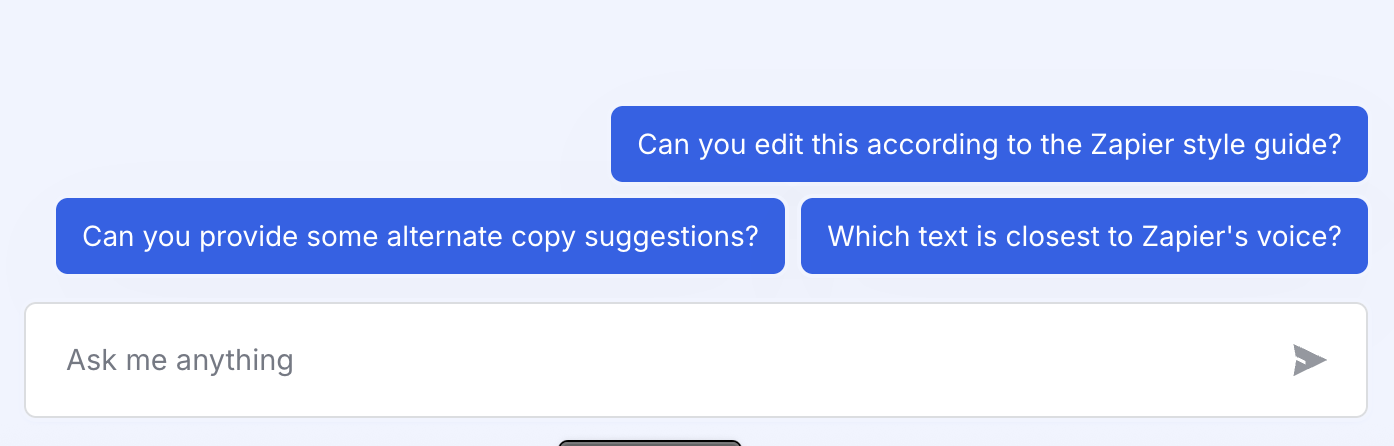This screenshot has width=1394, height=446.
Task: Send the typed message with the arrow icon
Action: click(x=1309, y=360)
